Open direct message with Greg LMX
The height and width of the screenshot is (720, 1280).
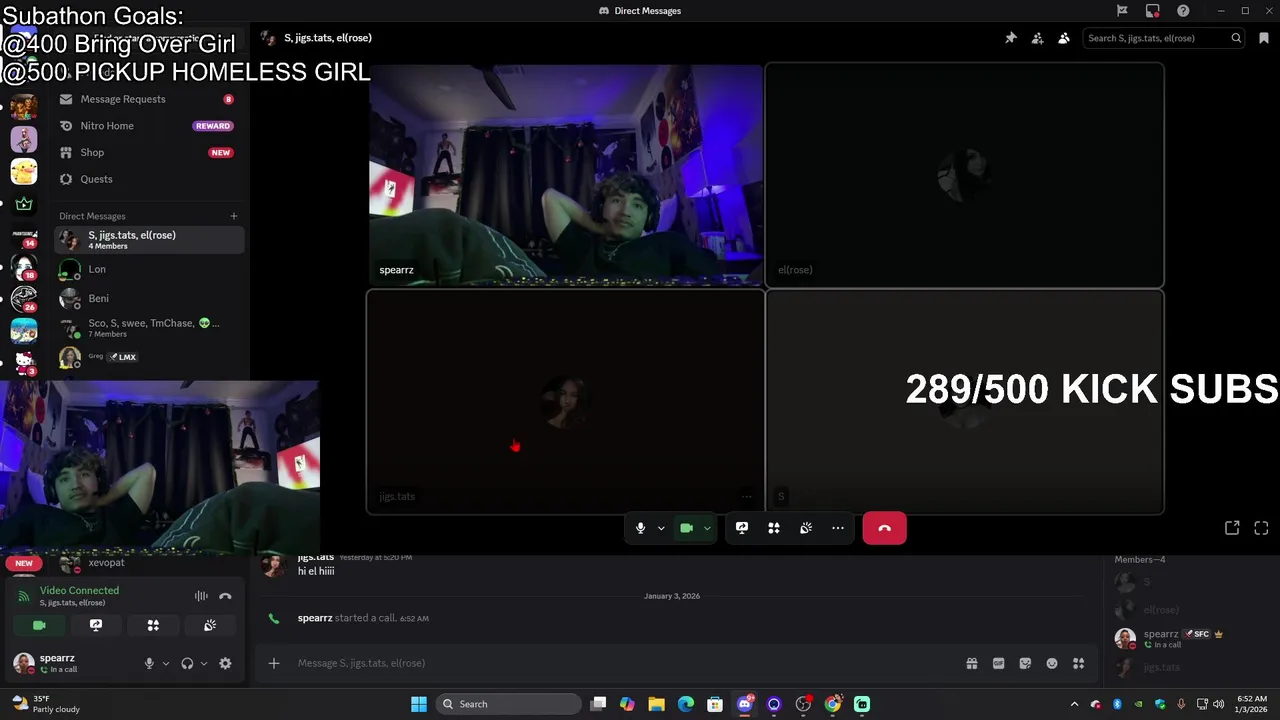(149, 357)
